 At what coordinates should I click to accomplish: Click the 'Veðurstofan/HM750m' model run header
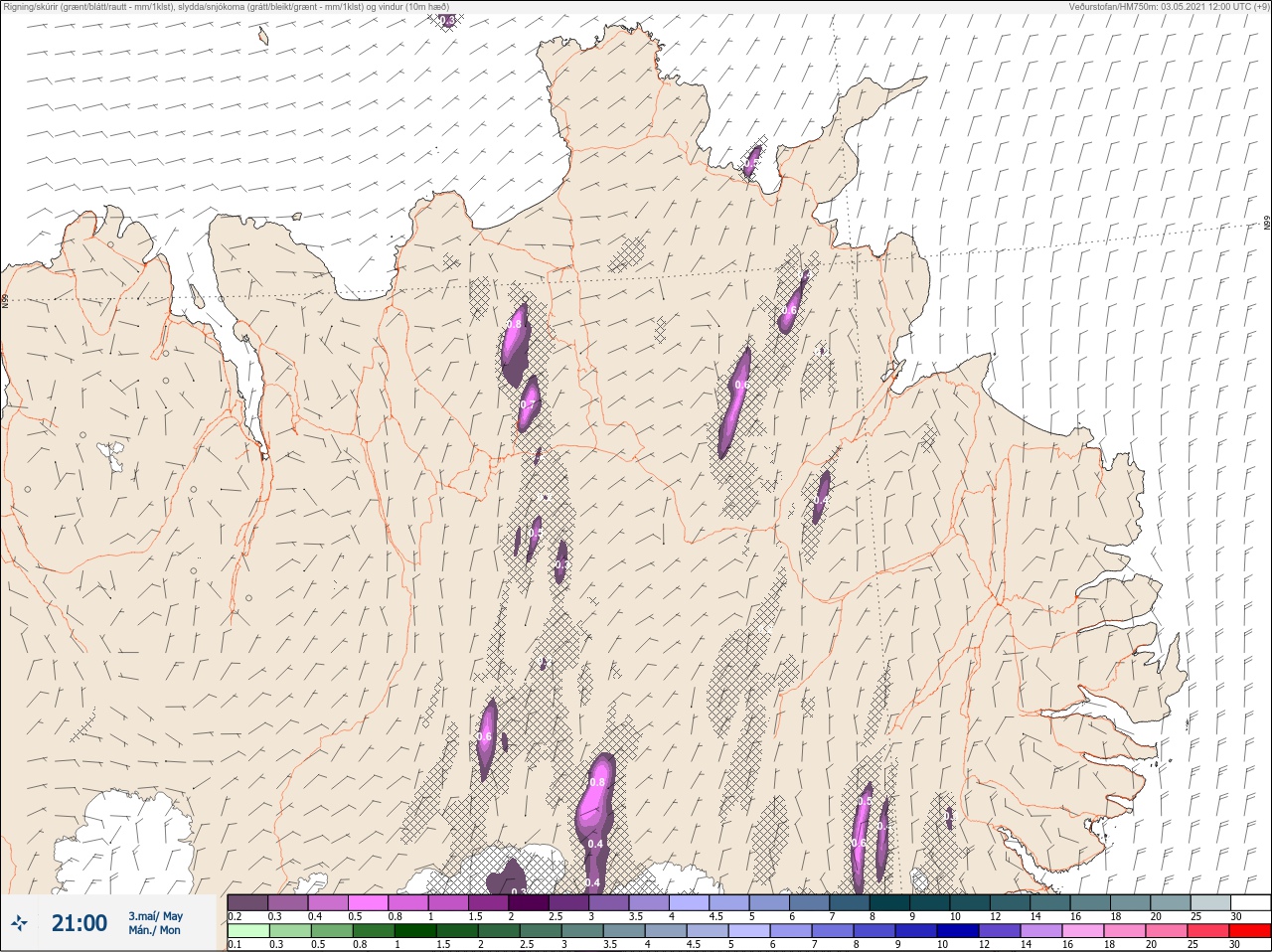(1114, 7)
